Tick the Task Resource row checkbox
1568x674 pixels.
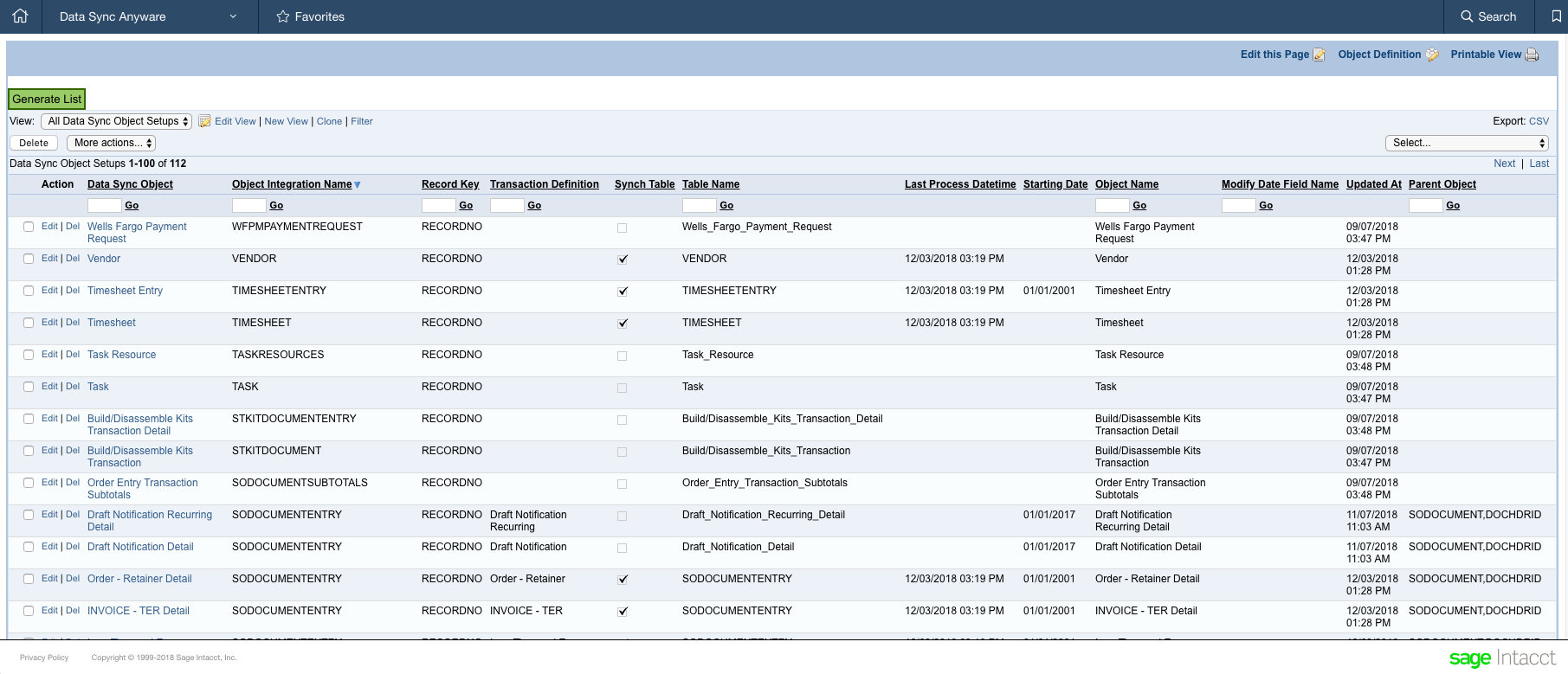pos(29,355)
